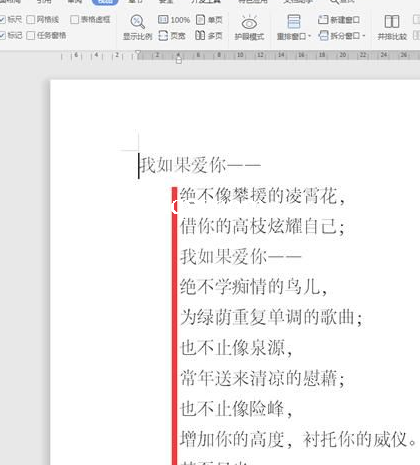The width and height of the screenshot is (420, 465).
Task: Click the search icon in the ribbon tabs
Action: pyautogui.click(x=334, y=2)
